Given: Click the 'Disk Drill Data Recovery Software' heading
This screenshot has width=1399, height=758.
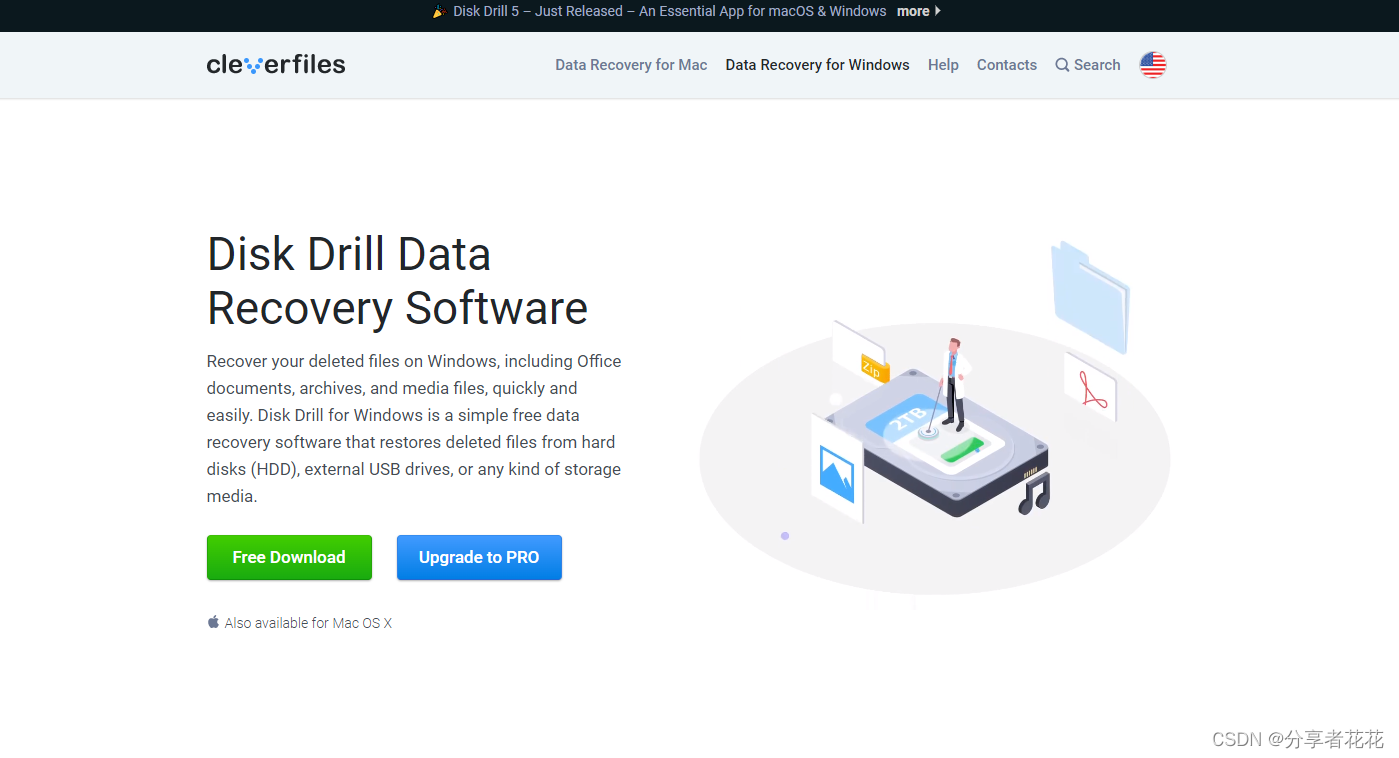Looking at the screenshot, I should click(x=397, y=281).
